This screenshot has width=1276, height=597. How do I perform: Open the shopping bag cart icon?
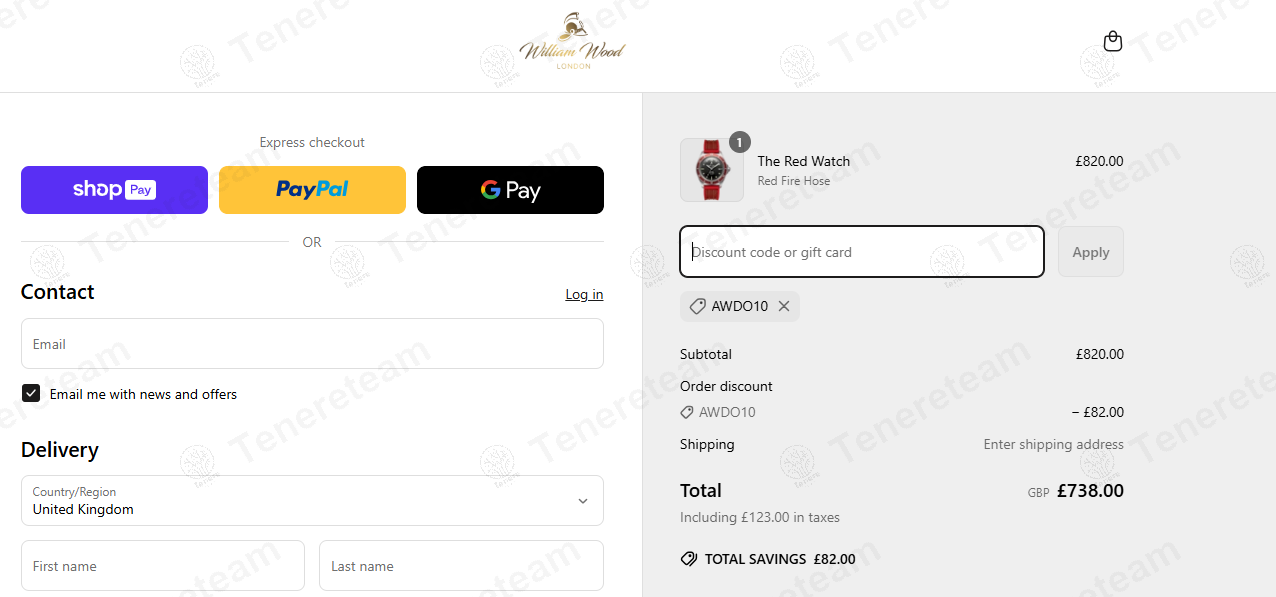point(1112,41)
